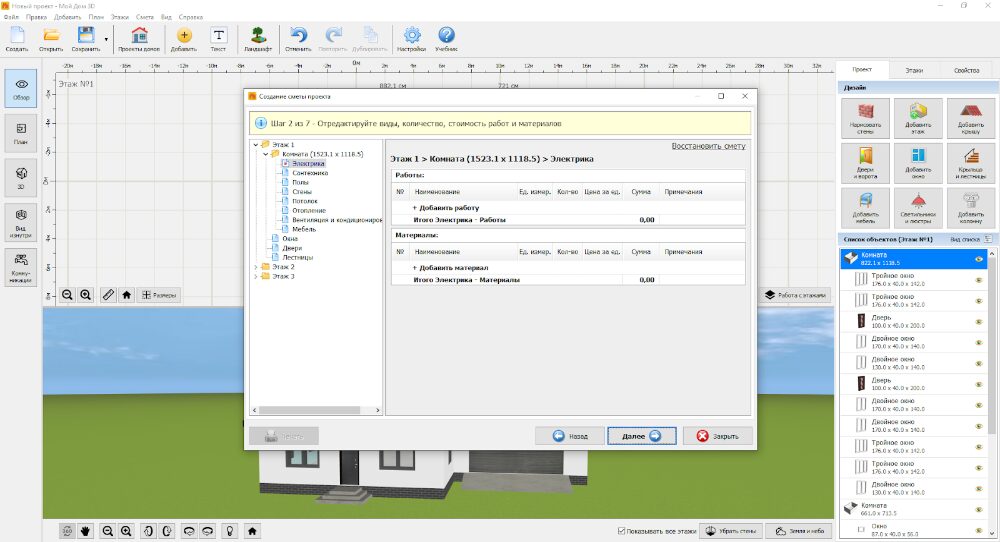Zoom in on the 2D plan toolbar

coord(85,295)
